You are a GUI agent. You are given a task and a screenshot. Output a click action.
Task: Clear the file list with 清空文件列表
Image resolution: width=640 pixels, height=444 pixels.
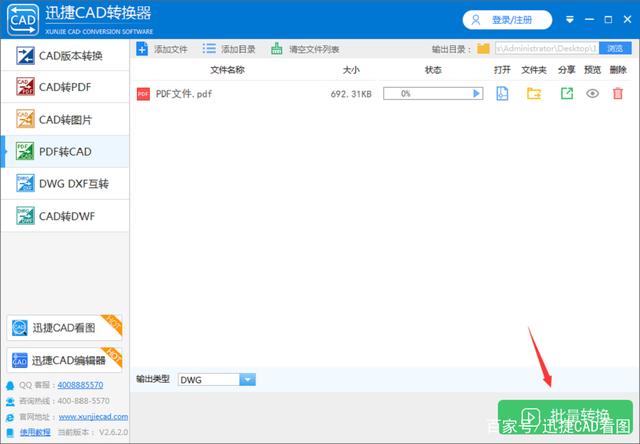(x=305, y=49)
